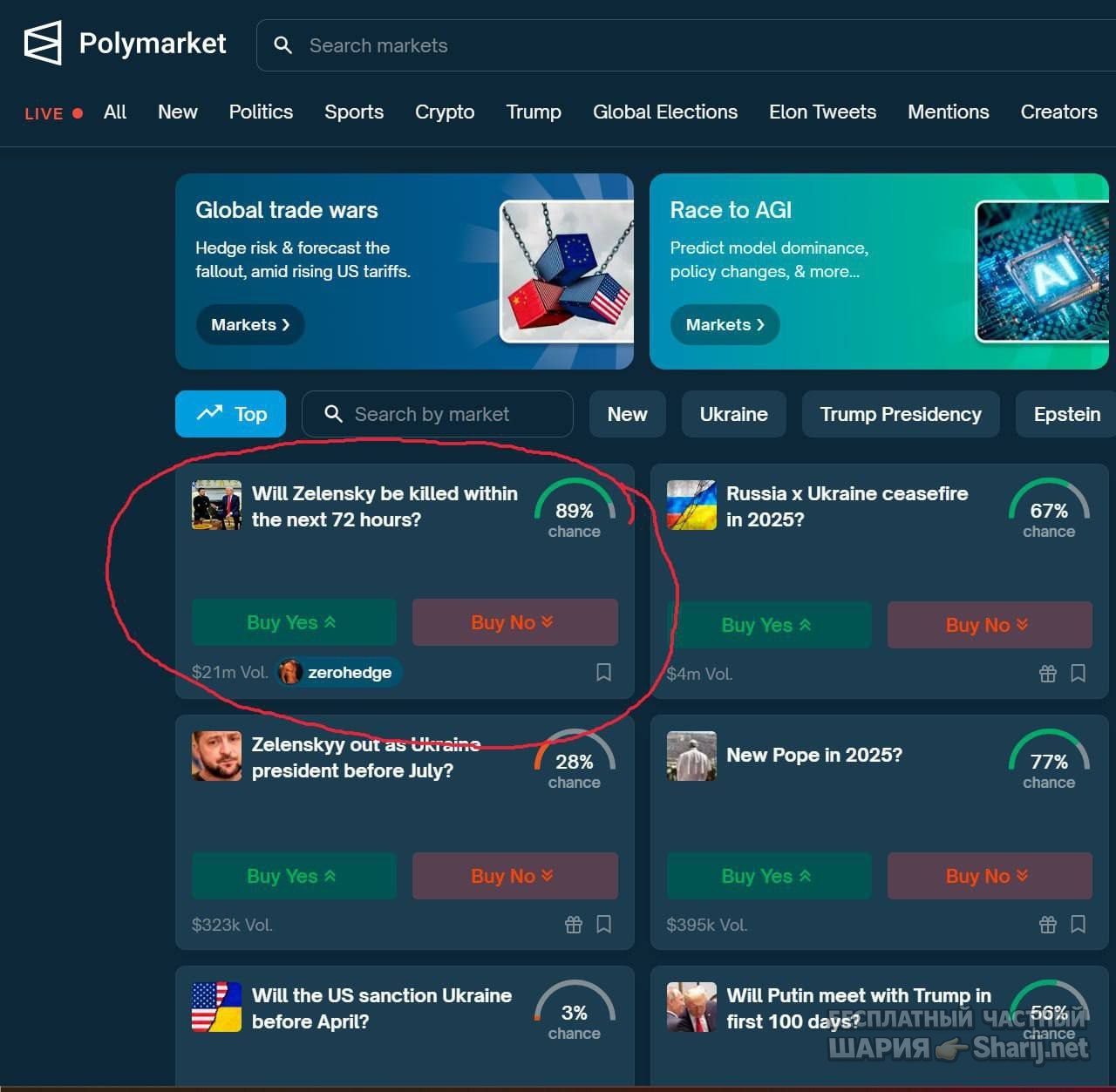Open Markets button on Race to AGI banner
Image resolution: width=1116 pixels, height=1092 pixels.
(x=725, y=325)
